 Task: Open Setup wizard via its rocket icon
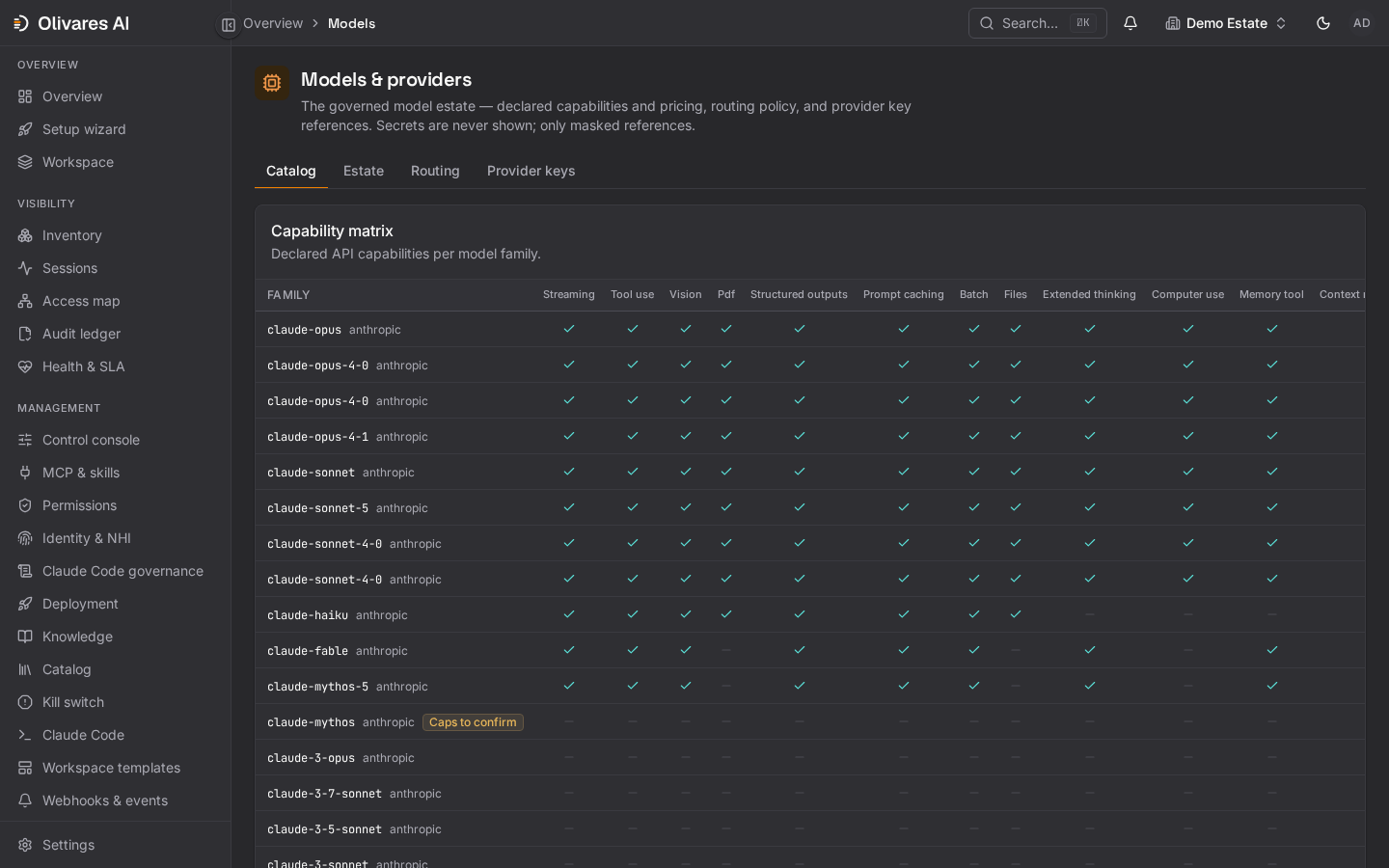[x=25, y=129]
